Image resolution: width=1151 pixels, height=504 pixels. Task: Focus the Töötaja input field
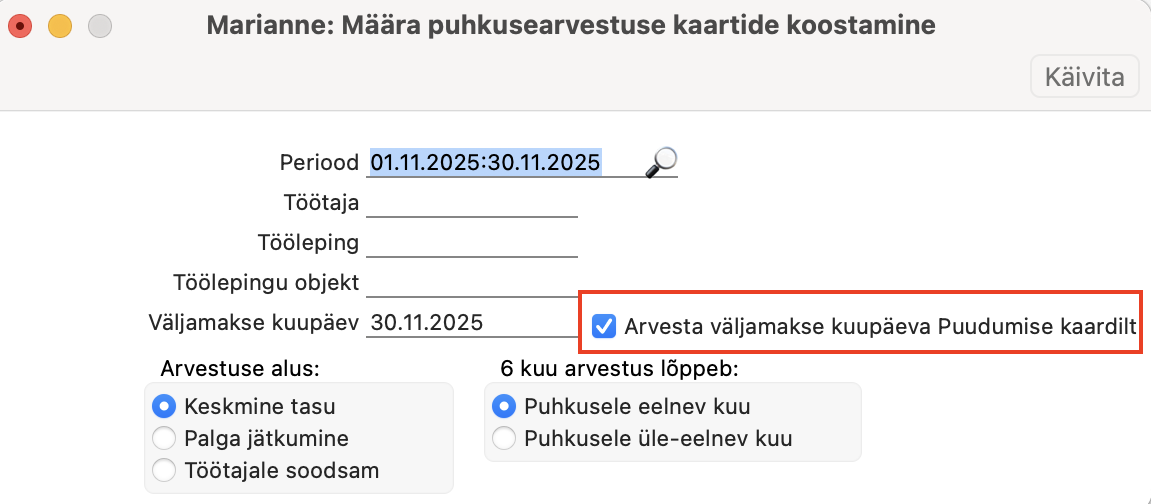472,203
